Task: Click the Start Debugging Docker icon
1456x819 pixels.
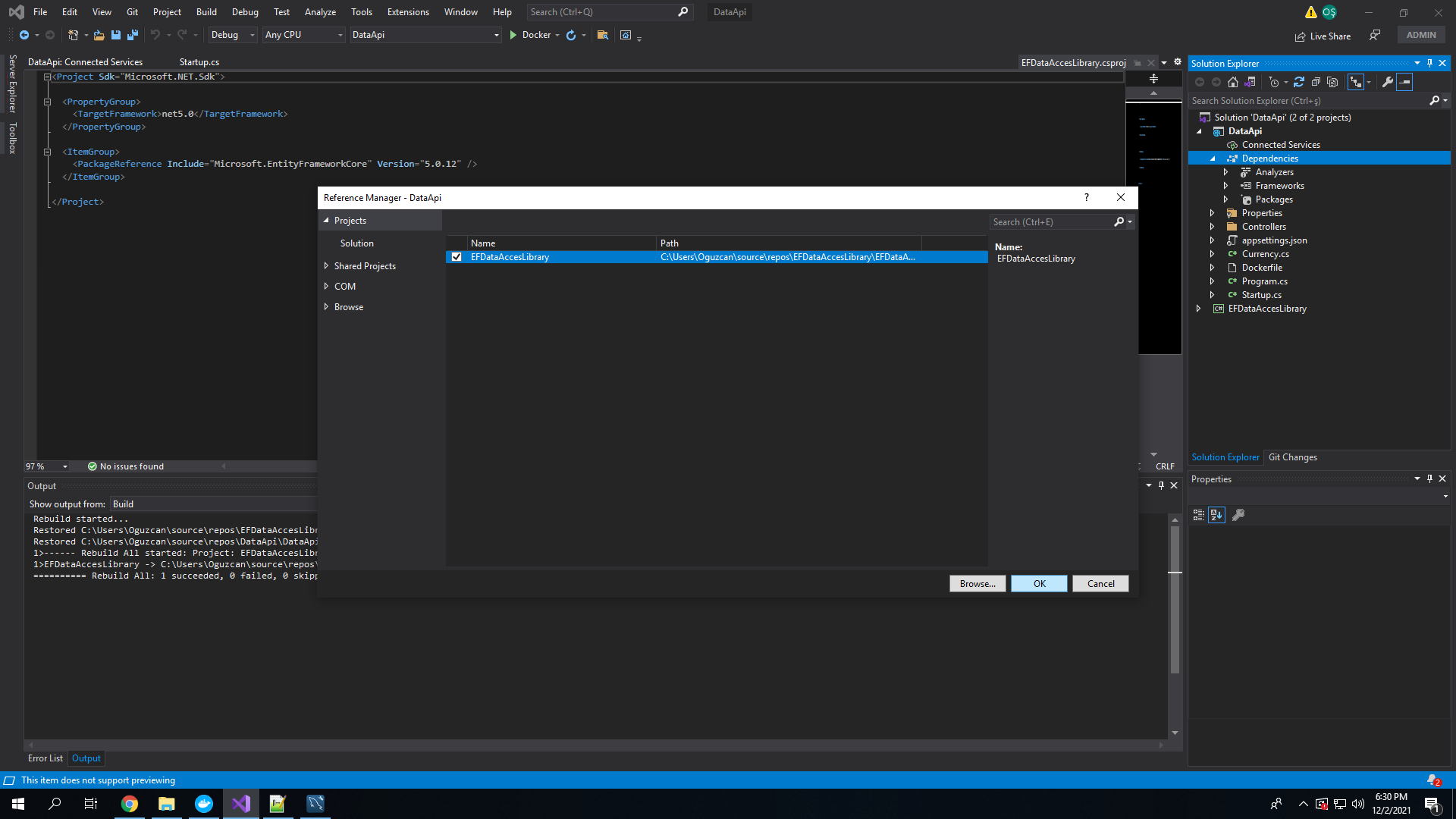Action: (514, 34)
